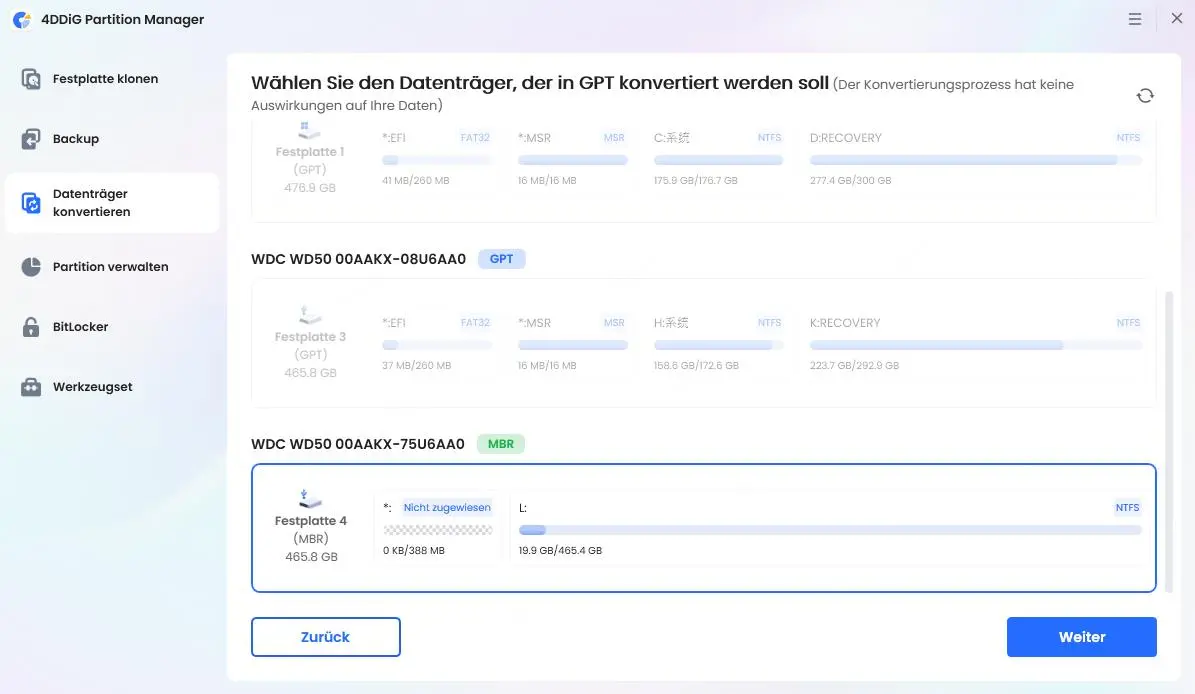
Task: Click the 'D:RECOVERY' partition label
Action: click(x=845, y=138)
